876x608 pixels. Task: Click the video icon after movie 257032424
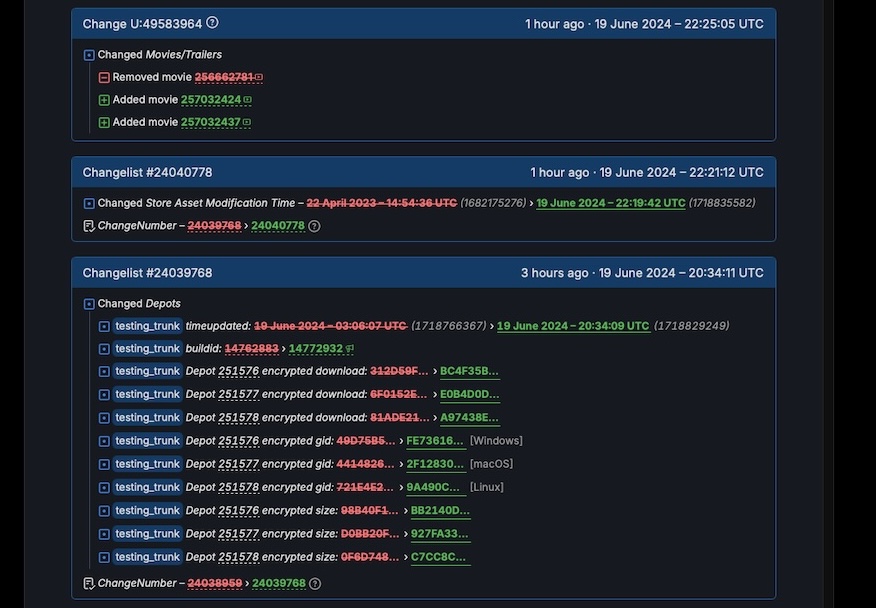point(248,100)
